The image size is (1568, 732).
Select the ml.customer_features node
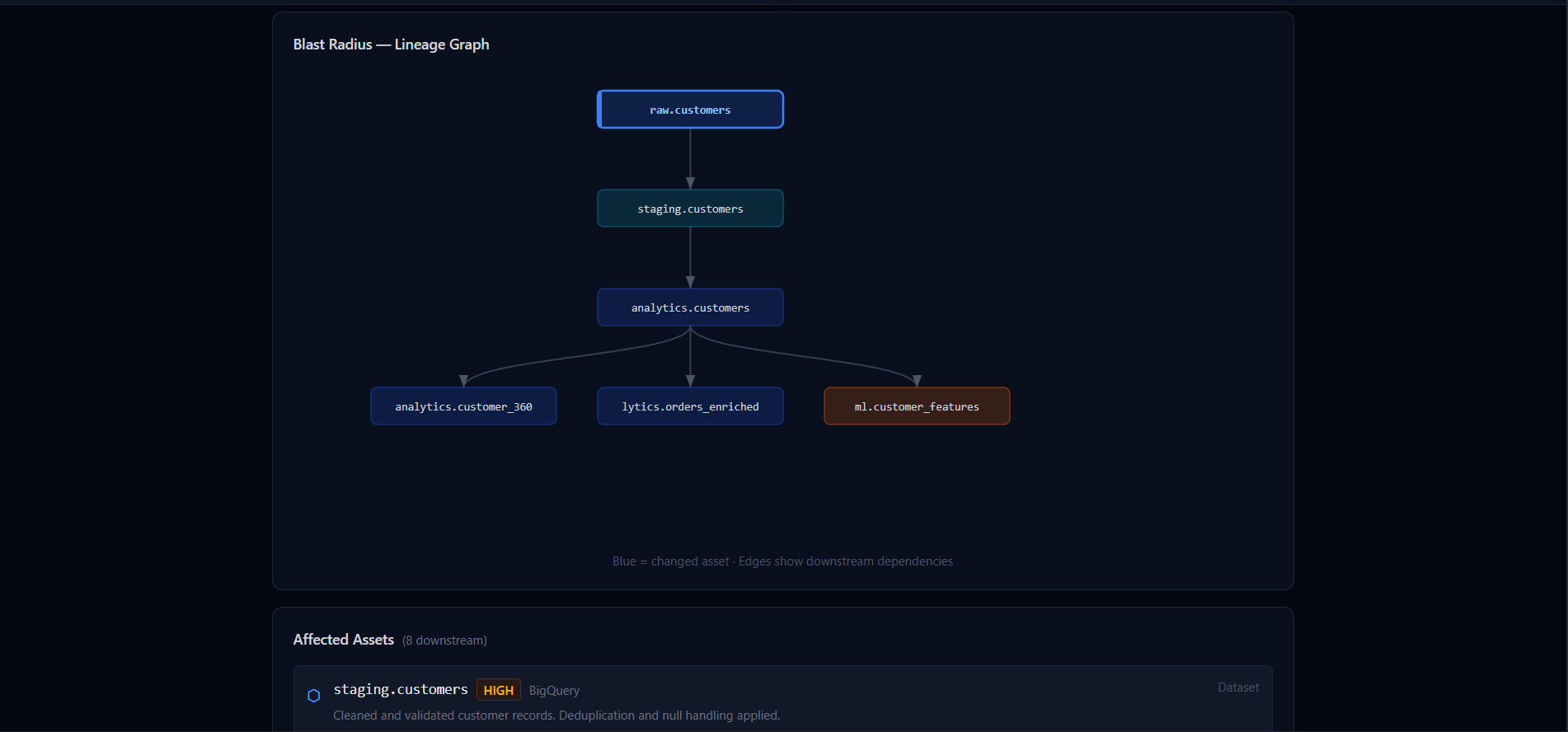point(917,406)
